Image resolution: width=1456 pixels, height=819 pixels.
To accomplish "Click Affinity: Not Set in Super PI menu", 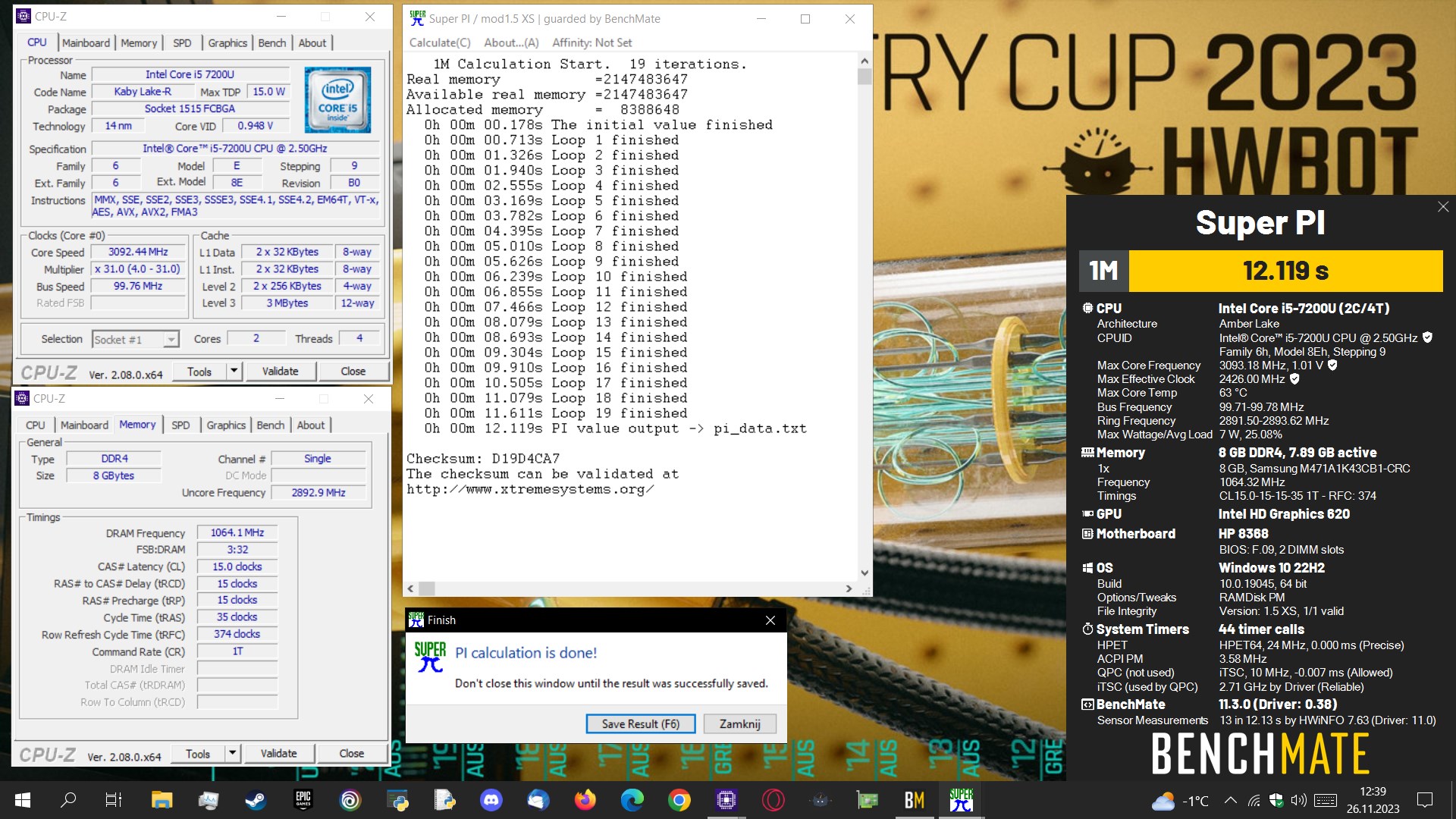I will click(591, 42).
